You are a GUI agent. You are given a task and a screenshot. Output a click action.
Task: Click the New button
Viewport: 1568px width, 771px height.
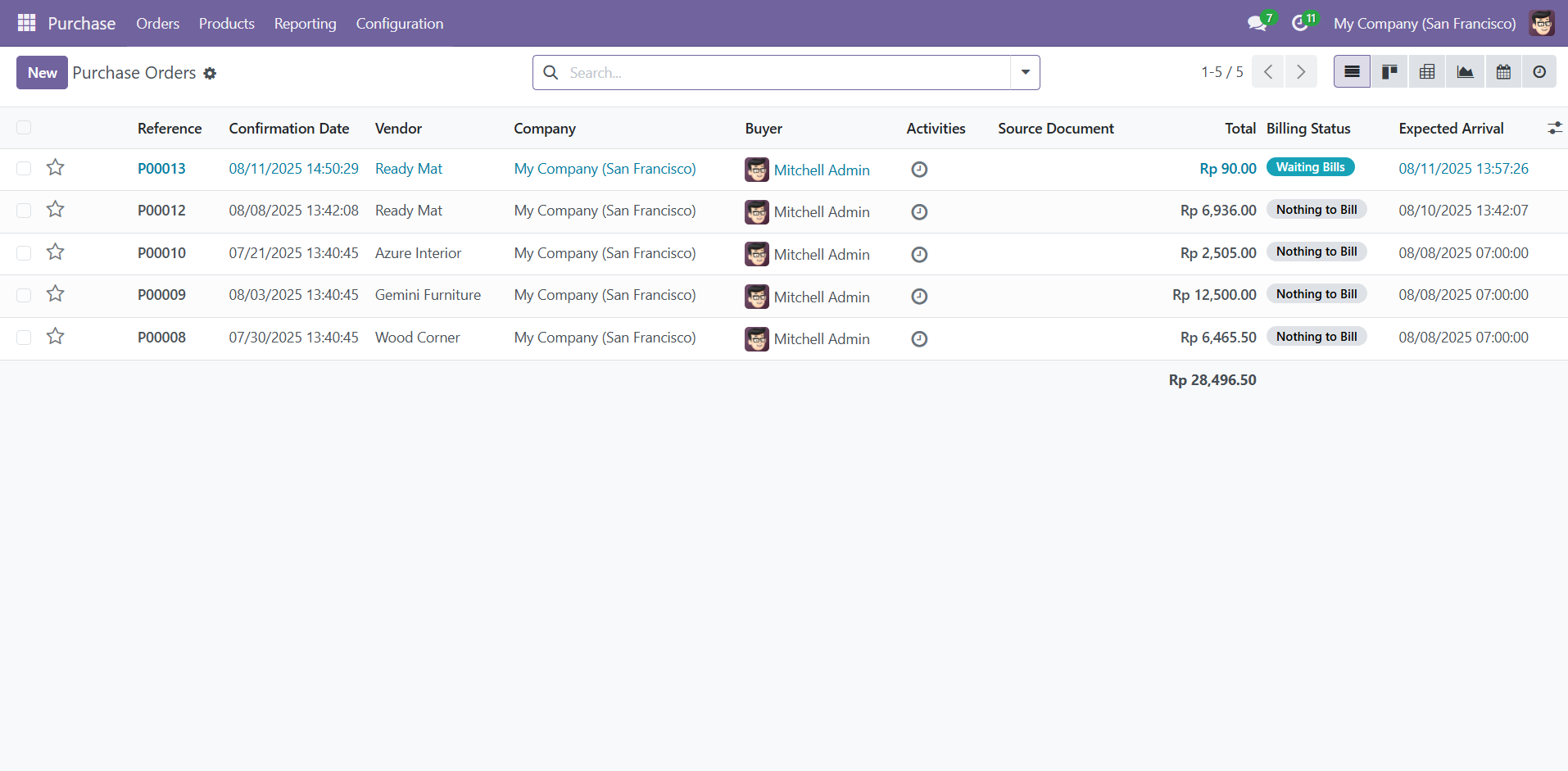(x=42, y=73)
